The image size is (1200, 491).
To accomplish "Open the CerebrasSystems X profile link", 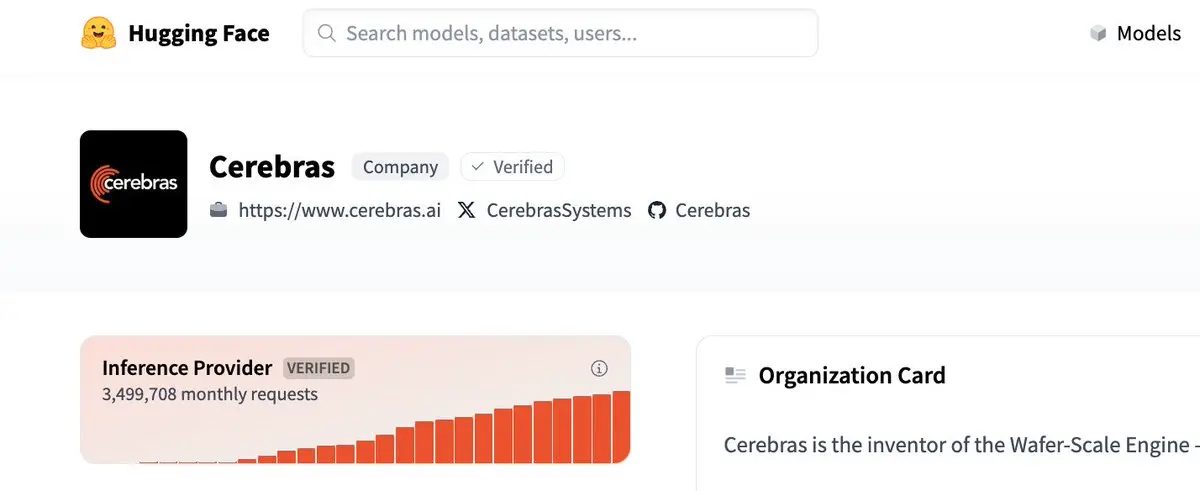I will [x=559, y=210].
